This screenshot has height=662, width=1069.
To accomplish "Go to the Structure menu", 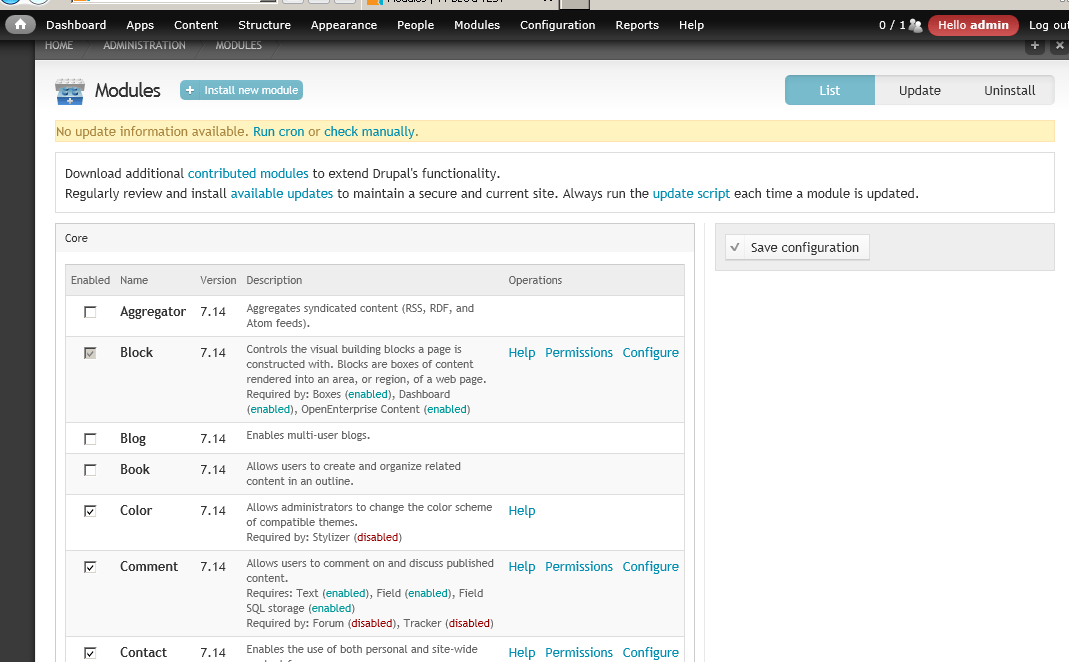I will click(265, 25).
